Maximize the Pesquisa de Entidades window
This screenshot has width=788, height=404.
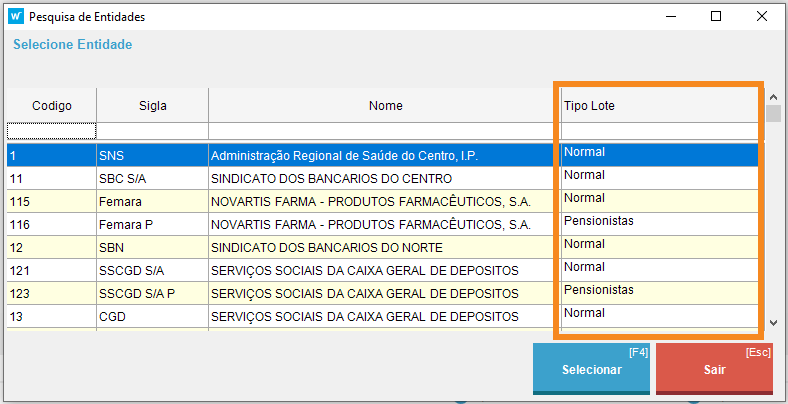[x=716, y=16]
